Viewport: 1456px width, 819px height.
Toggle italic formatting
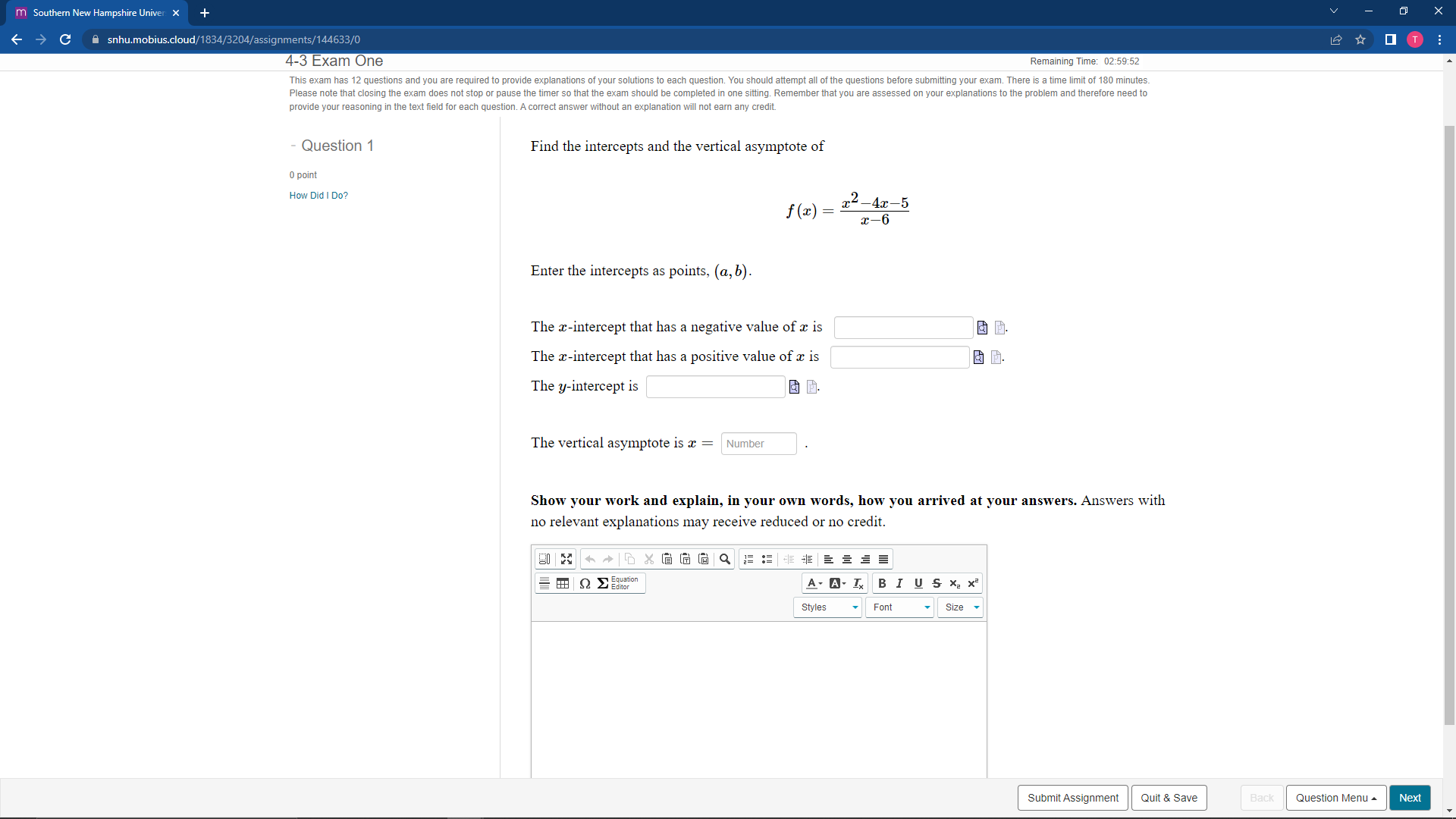[899, 583]
